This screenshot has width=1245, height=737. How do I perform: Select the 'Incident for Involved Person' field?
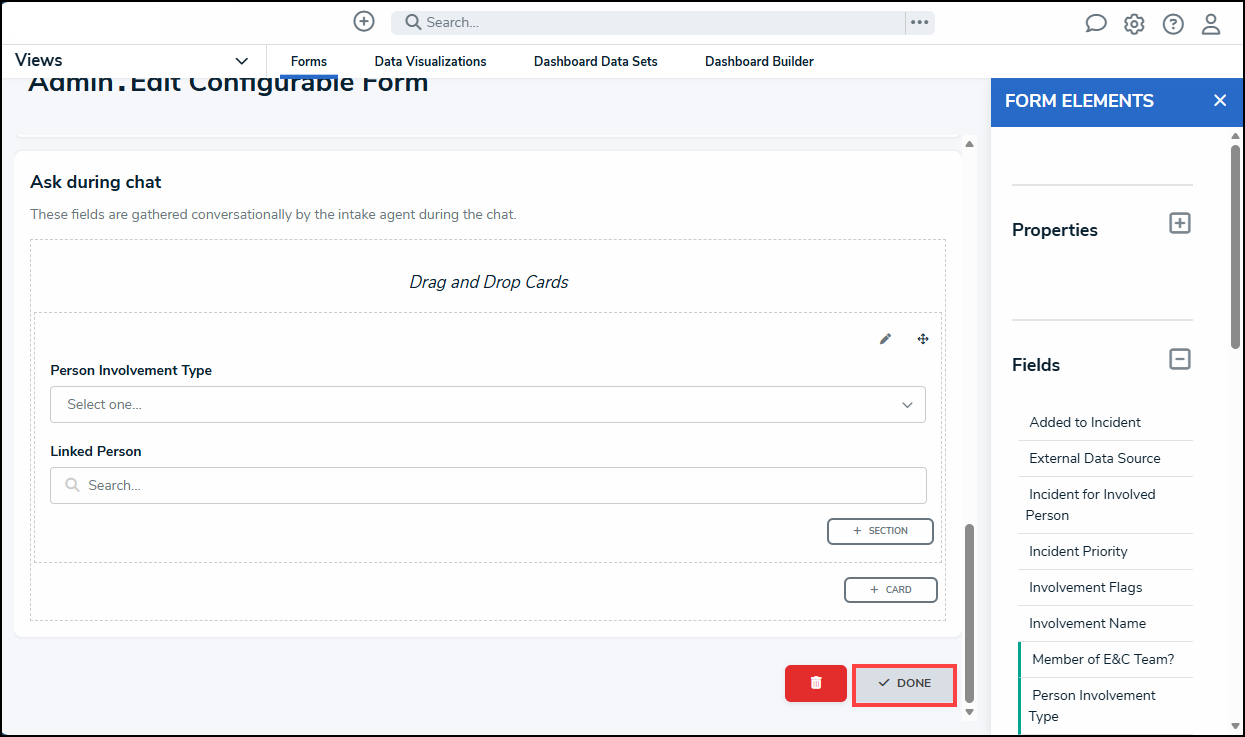(x=1105, y=505)
